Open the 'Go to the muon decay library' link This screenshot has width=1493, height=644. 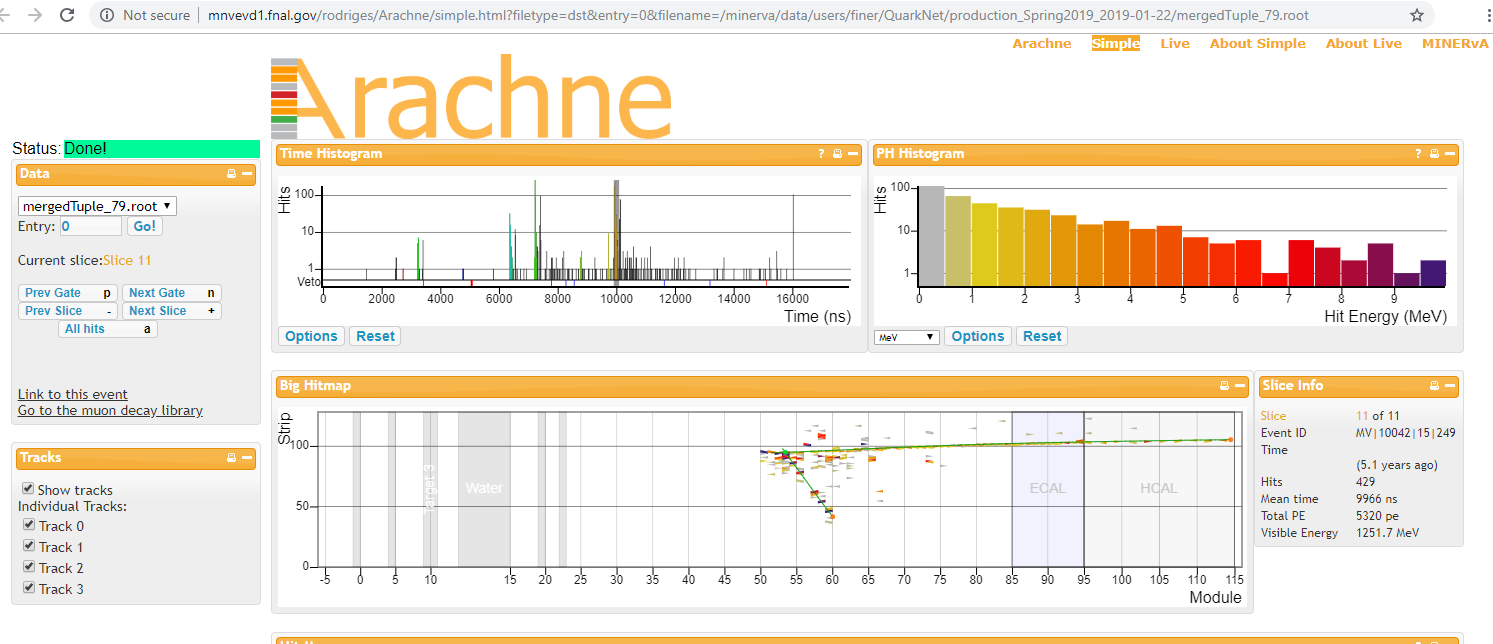point(110,411)
